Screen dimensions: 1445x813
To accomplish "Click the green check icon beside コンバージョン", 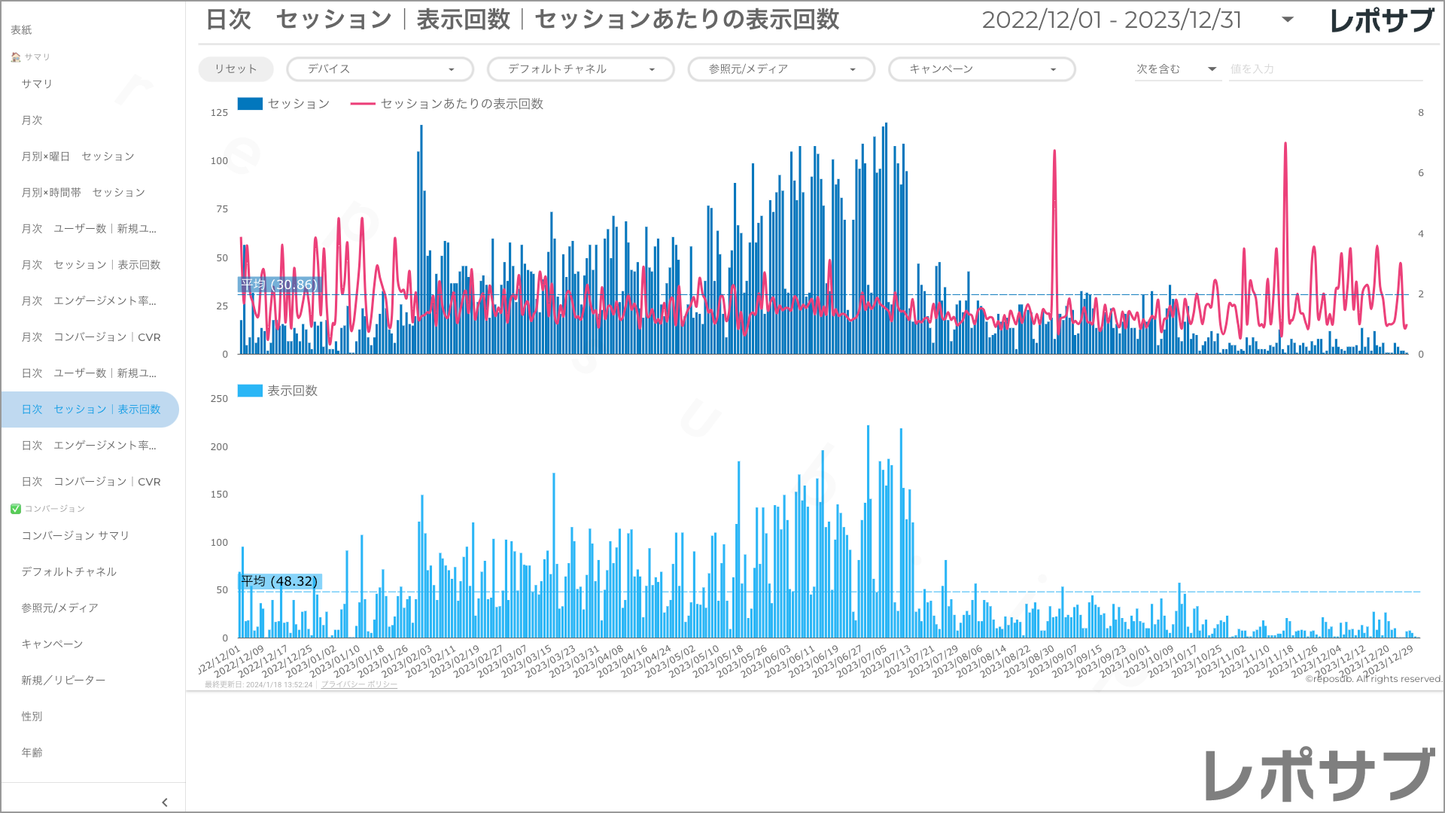I will pyautogui.click(x=15, y=509).
